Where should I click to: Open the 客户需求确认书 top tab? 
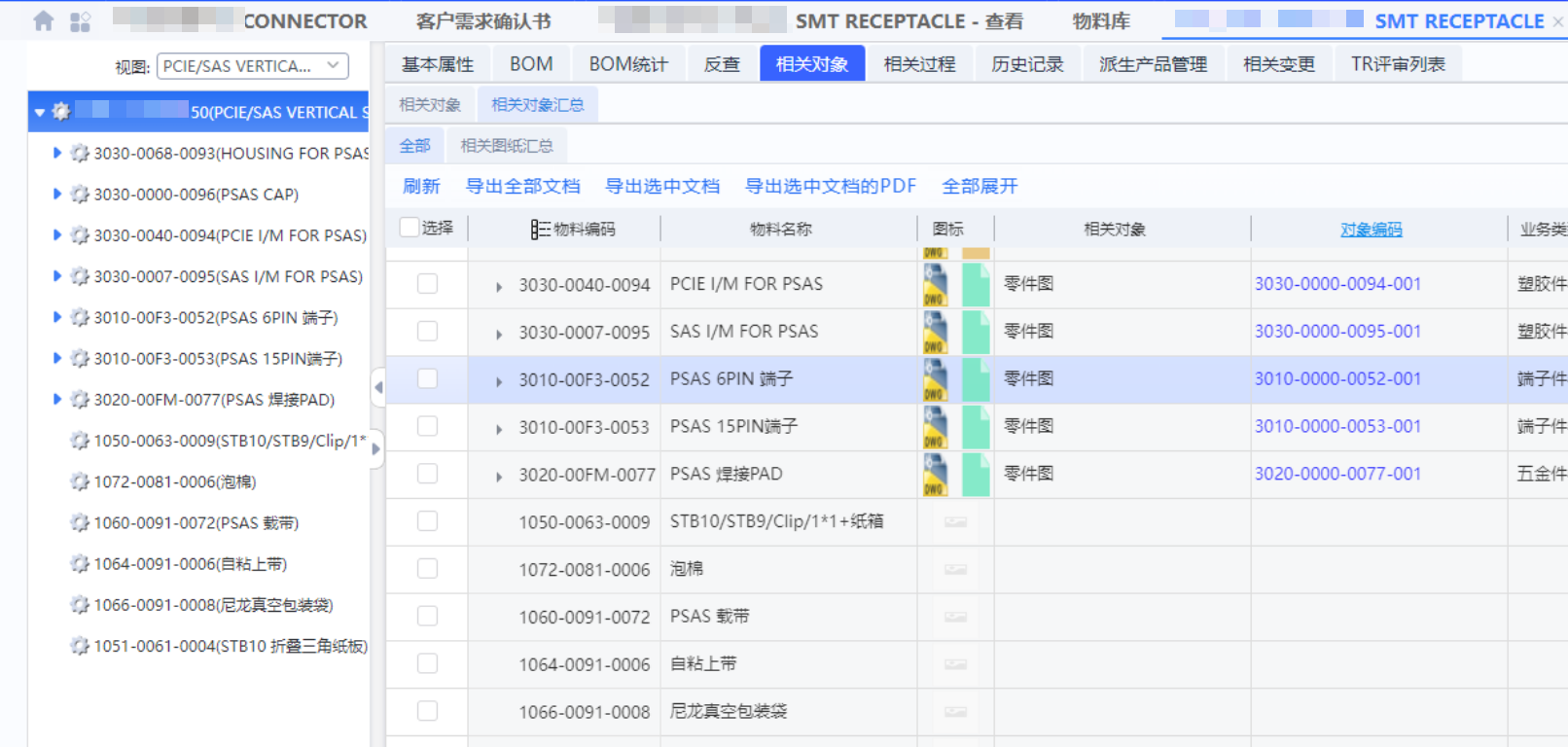pyautogui.click(x=483, y=21)
